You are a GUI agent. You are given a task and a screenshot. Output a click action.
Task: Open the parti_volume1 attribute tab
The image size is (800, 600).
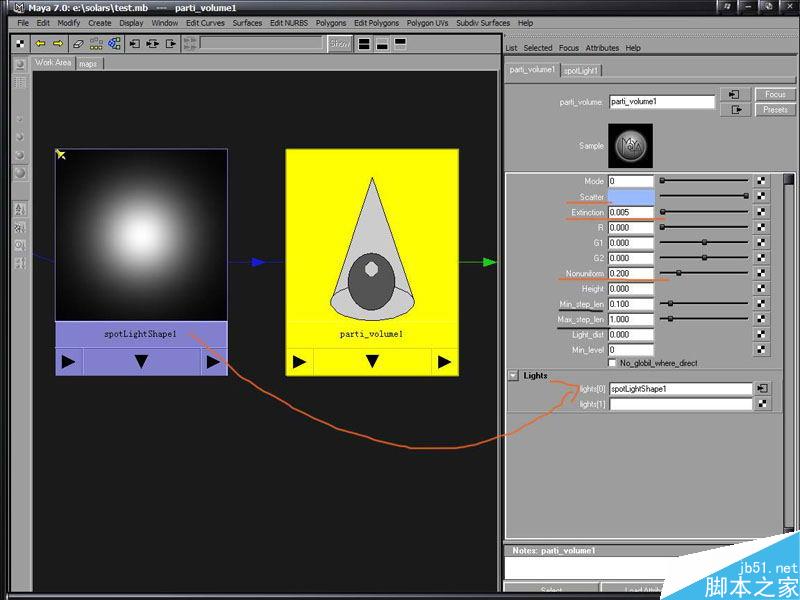pyautogui.click(x=532, y=70)
